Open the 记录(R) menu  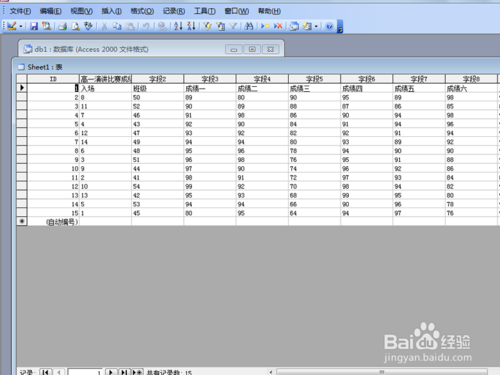[x=174, y=11]
